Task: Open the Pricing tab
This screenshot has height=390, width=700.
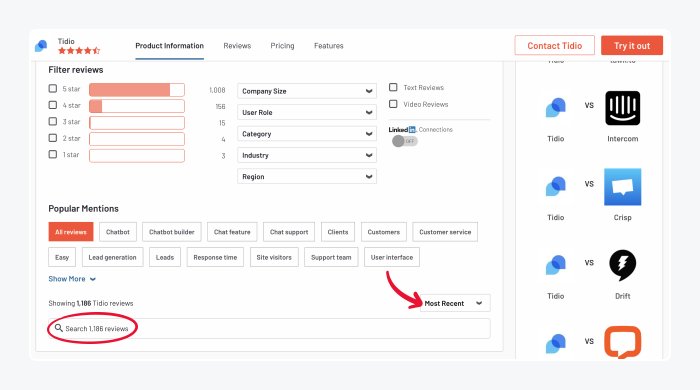Action: coord(282,46)
